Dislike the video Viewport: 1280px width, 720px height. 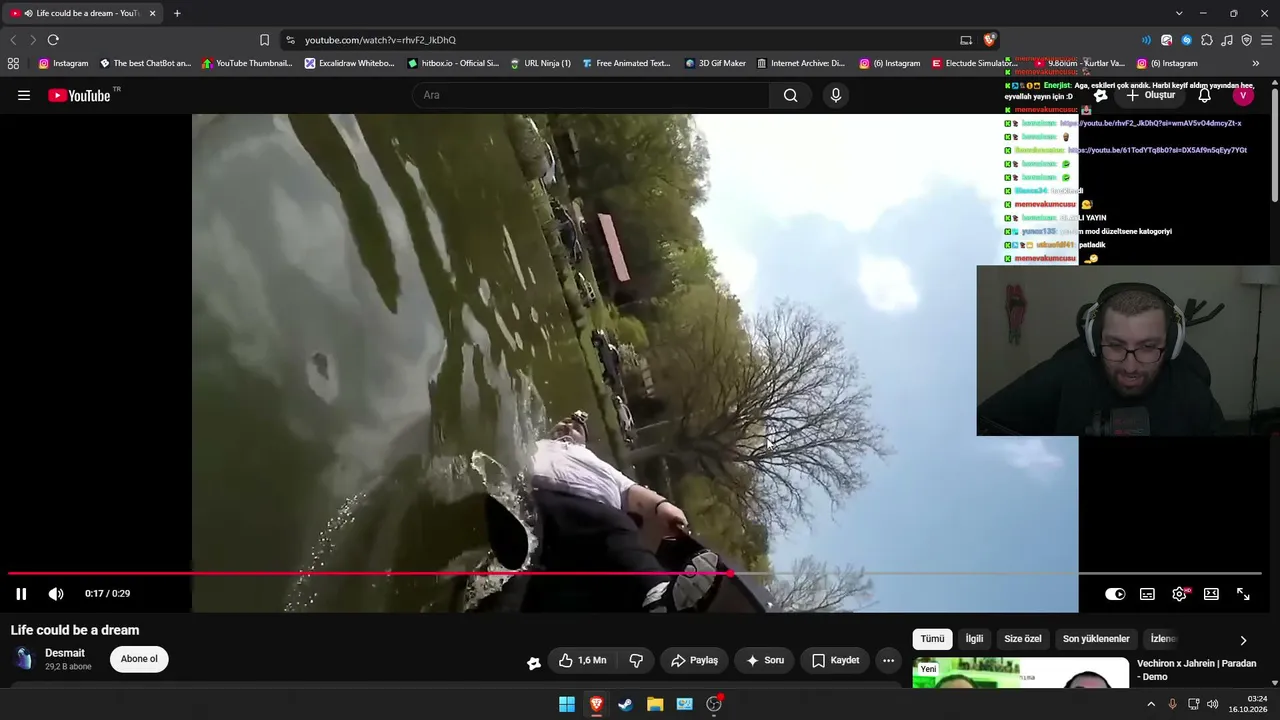(x=636, y=660)
